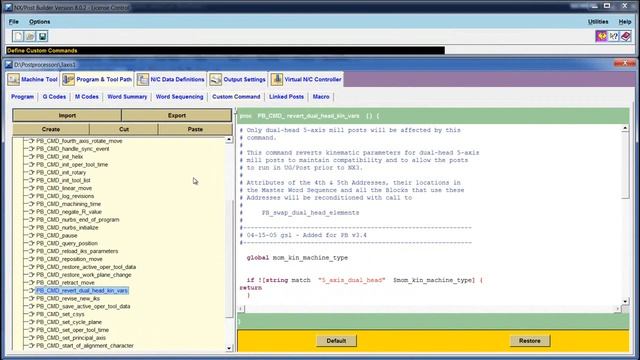This screenshot has height=360, width=640.
Task: Select the Linked Posts sub-tab
Action: [x=286, y=97]
